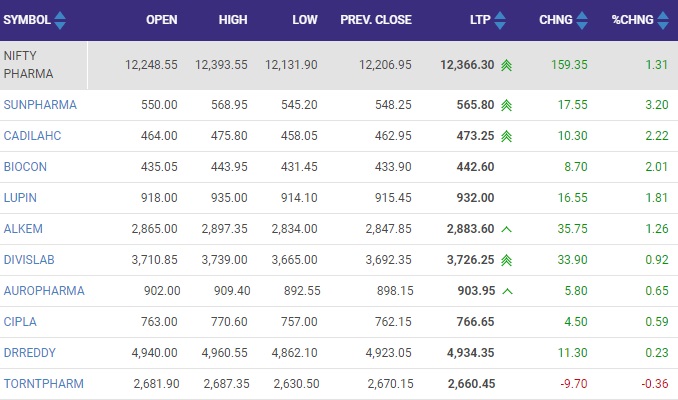Click the uptrend arrow beside SUNPHARMA's LTP
678x400 pixels.
point(506,105)
